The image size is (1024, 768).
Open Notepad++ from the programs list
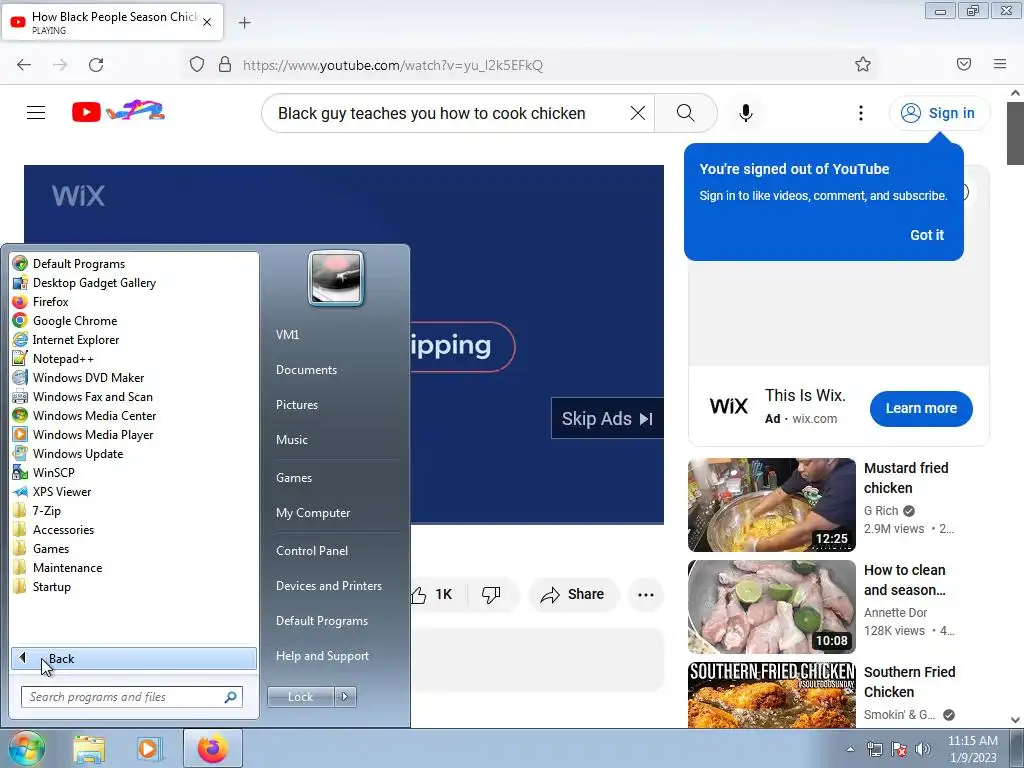pyautogui.click(x=63, y=359)
